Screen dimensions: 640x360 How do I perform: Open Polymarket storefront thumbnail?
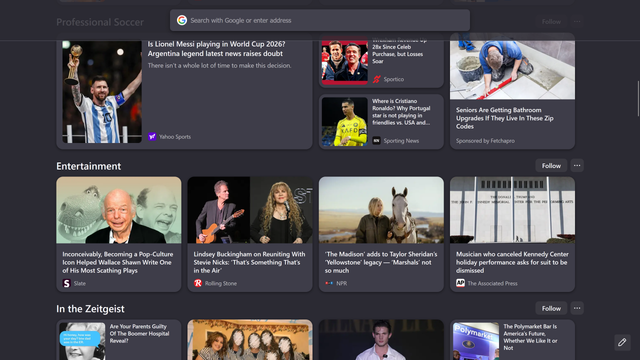(x=476, y=341)
